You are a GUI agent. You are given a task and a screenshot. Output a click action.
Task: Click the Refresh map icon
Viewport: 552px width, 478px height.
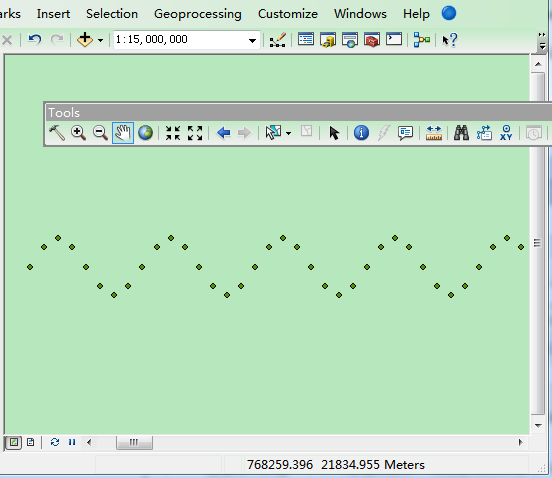55,442
